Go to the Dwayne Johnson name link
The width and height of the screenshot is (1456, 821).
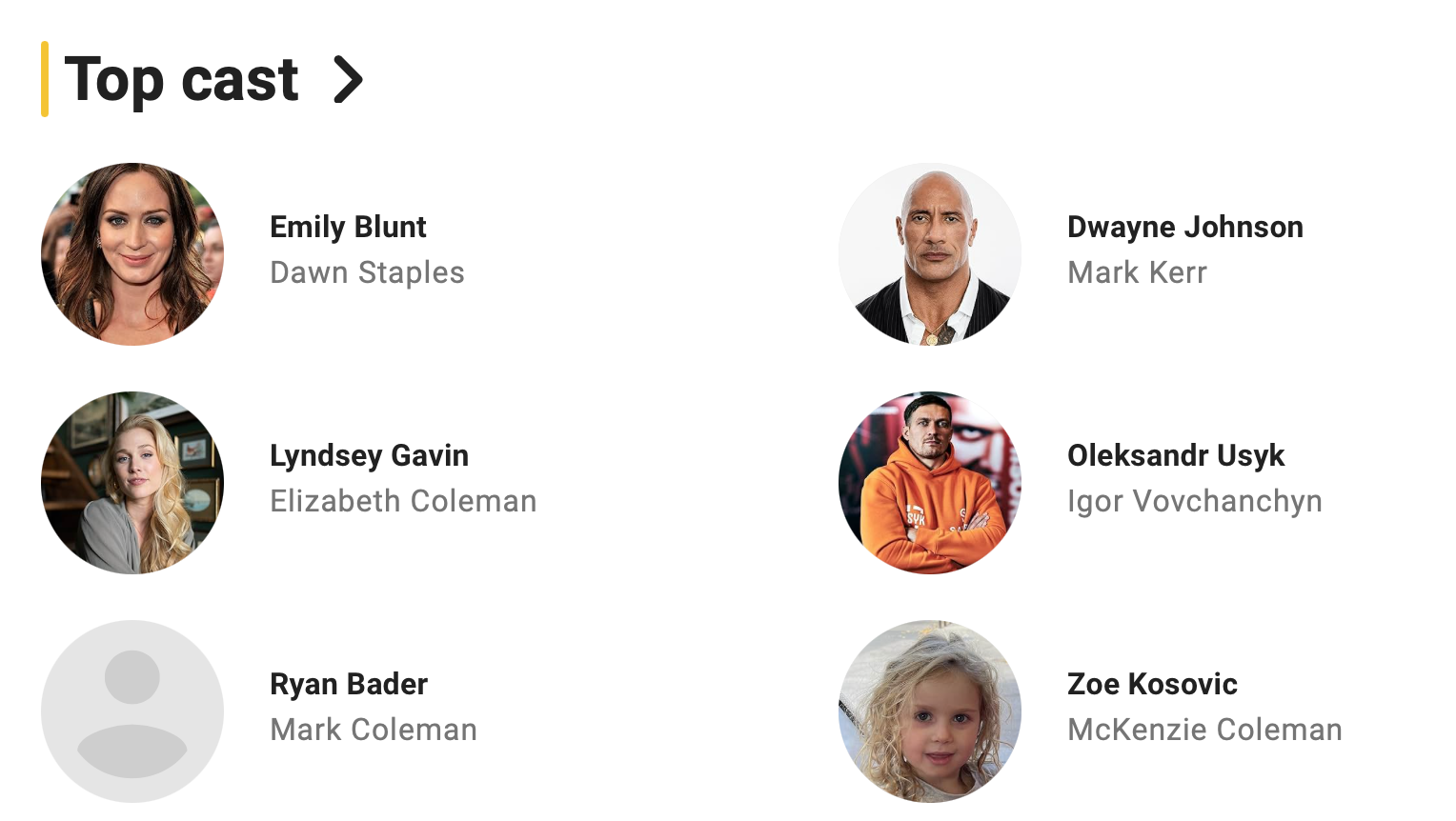click(1184, 227)
